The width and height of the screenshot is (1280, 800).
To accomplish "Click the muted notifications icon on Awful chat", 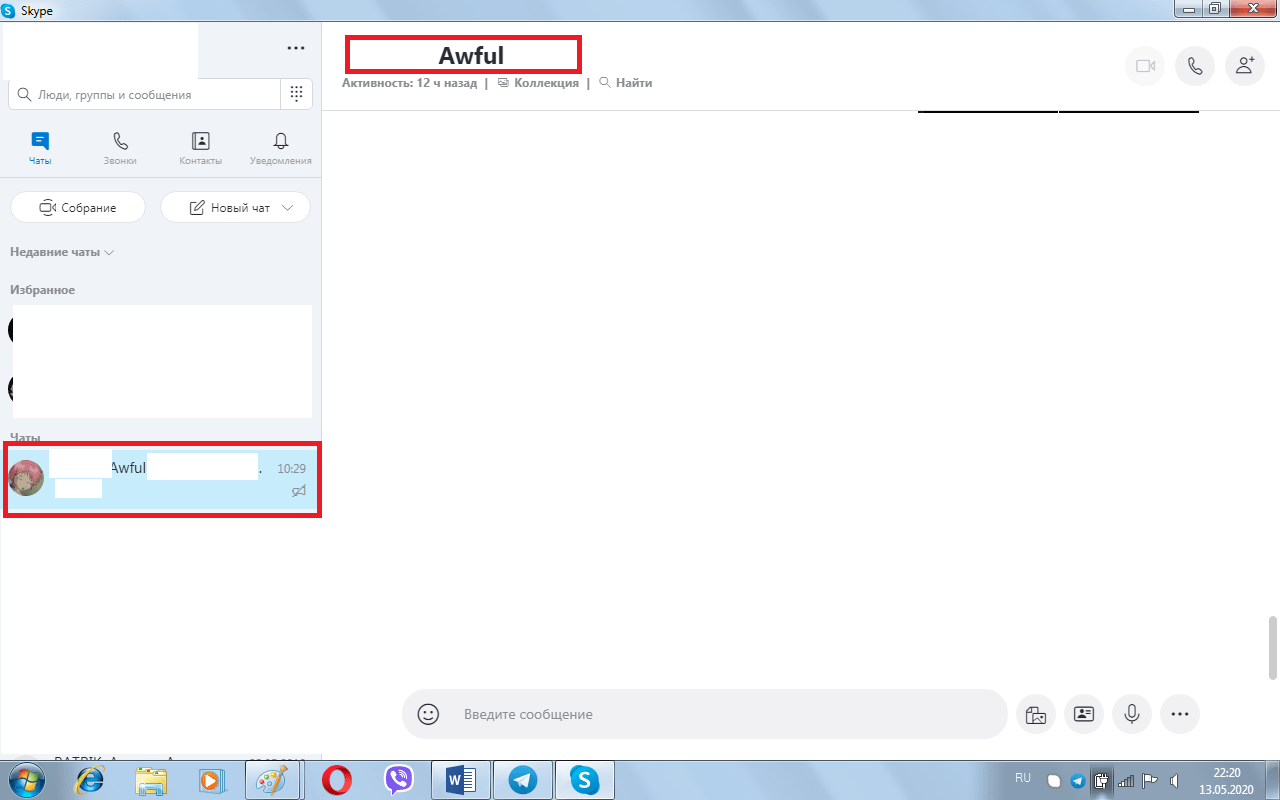I will click(x=298, y=490).
